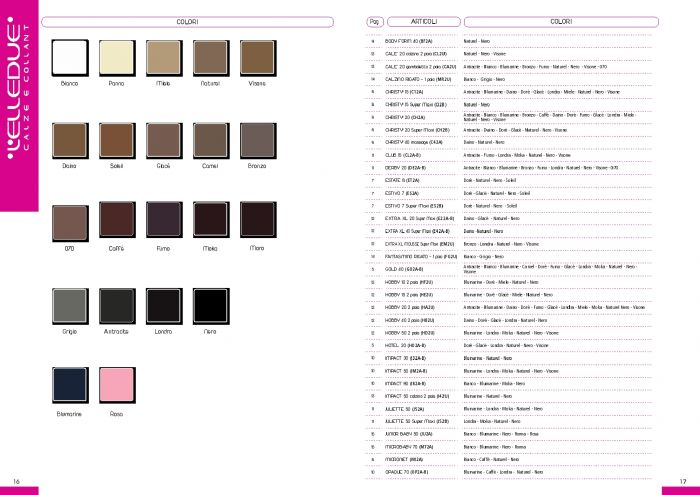Pick the Caffè dark brown swatch
Viewport: 700px width, 495px height.
(117, 220)
